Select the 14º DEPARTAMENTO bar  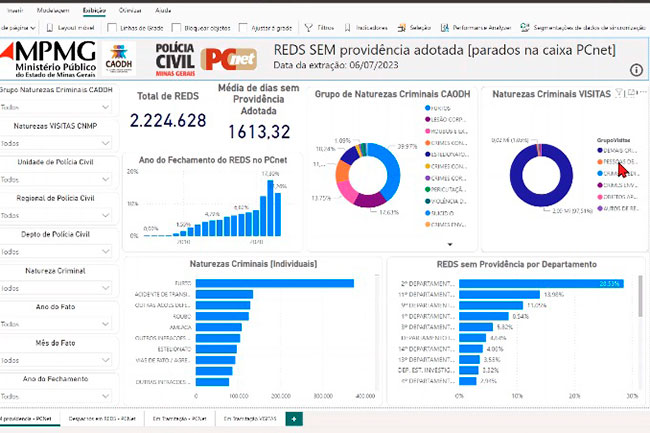pyautogui.click(x=471, y=349)
